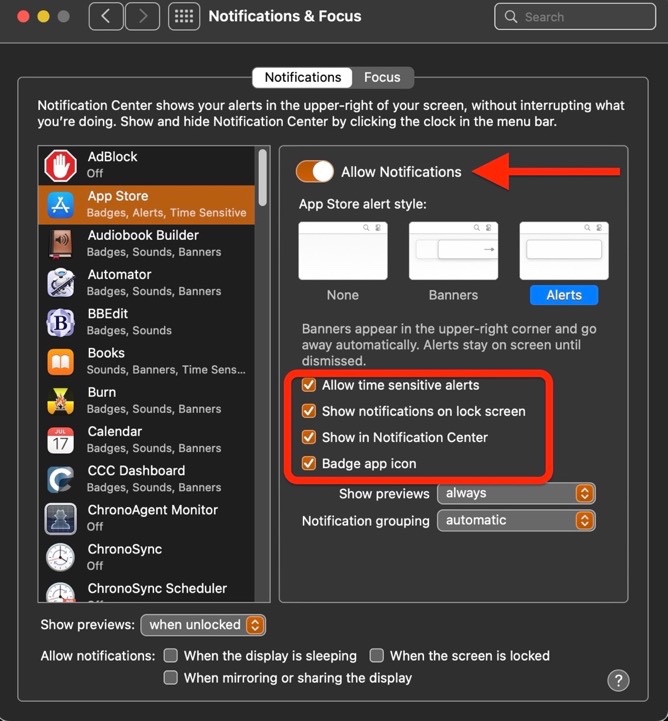Click the Calendar app icon
Viewport: 668px width, 721px height.
(x=60, y=440)
